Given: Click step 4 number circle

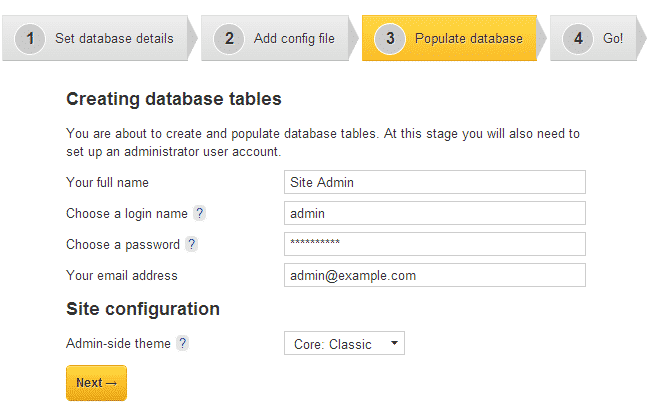Looking at the screenshot, I should (578, 39).
